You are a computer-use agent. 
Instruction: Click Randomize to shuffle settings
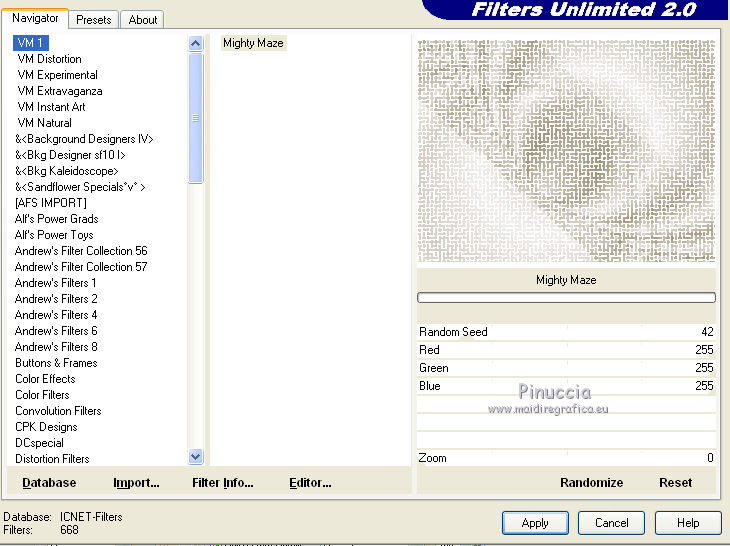[592, 483]
